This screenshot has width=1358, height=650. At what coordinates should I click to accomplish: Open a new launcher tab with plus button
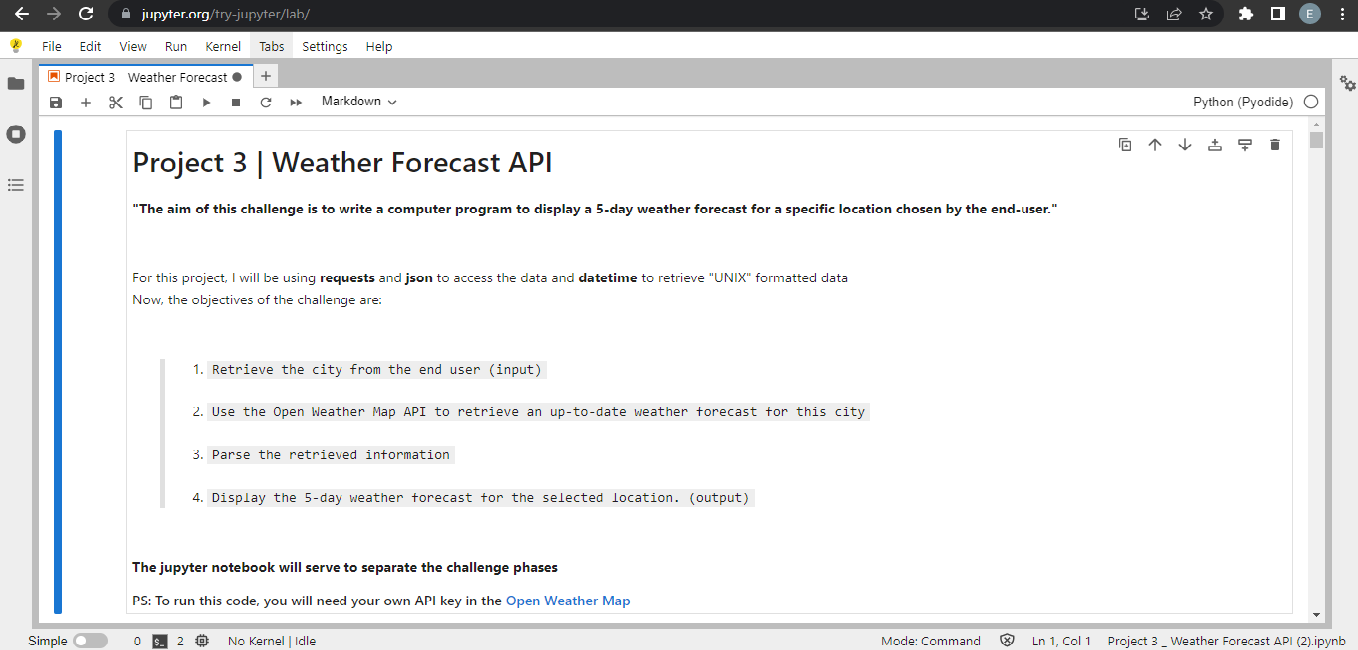pos(265,75)
